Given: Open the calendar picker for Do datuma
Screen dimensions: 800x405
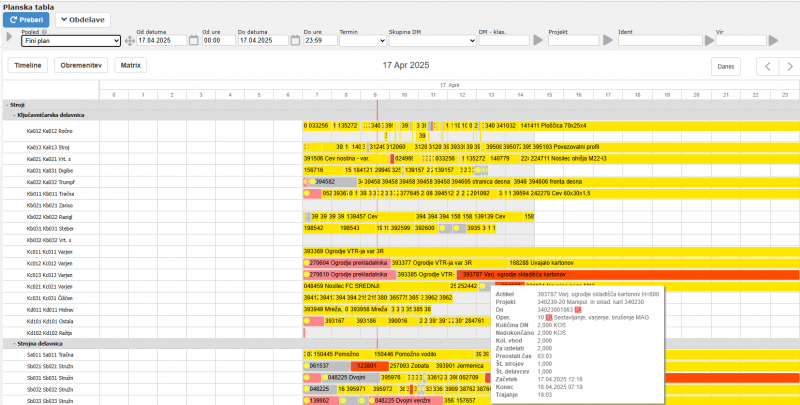Looking at the screenshot, I should [290, 41].
